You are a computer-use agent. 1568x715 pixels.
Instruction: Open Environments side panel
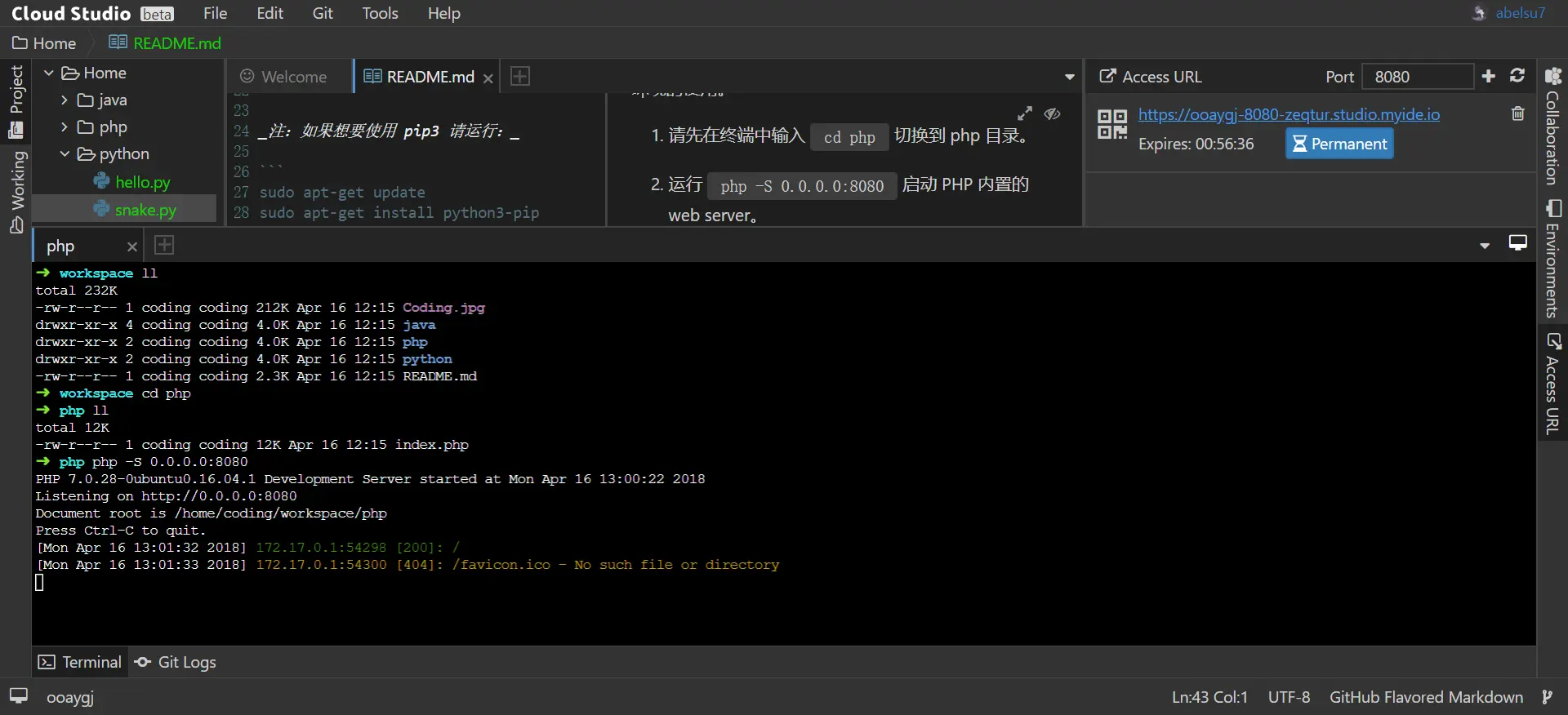point(1552,259)
